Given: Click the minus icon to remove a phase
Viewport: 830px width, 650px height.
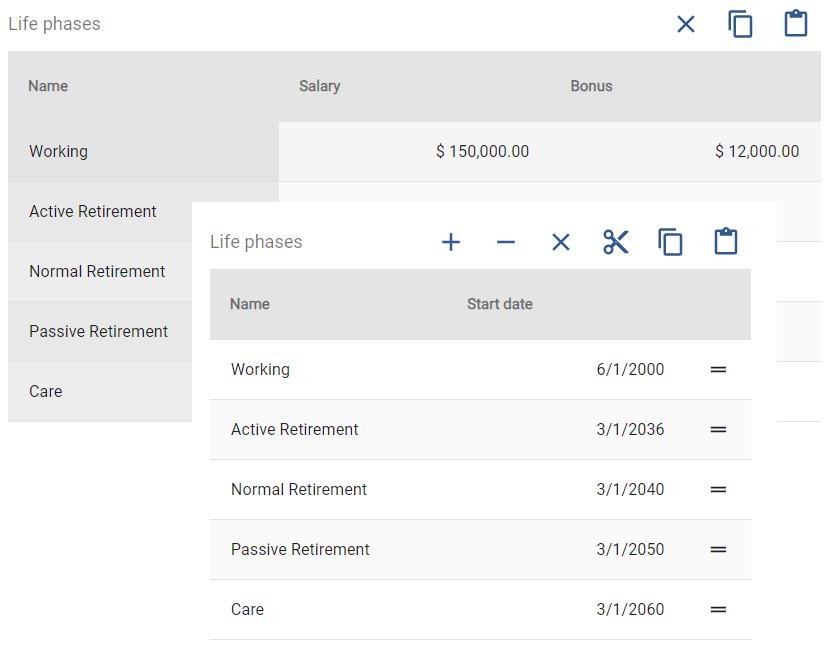Looking at the screenshot, I should (x=506, y=242).
